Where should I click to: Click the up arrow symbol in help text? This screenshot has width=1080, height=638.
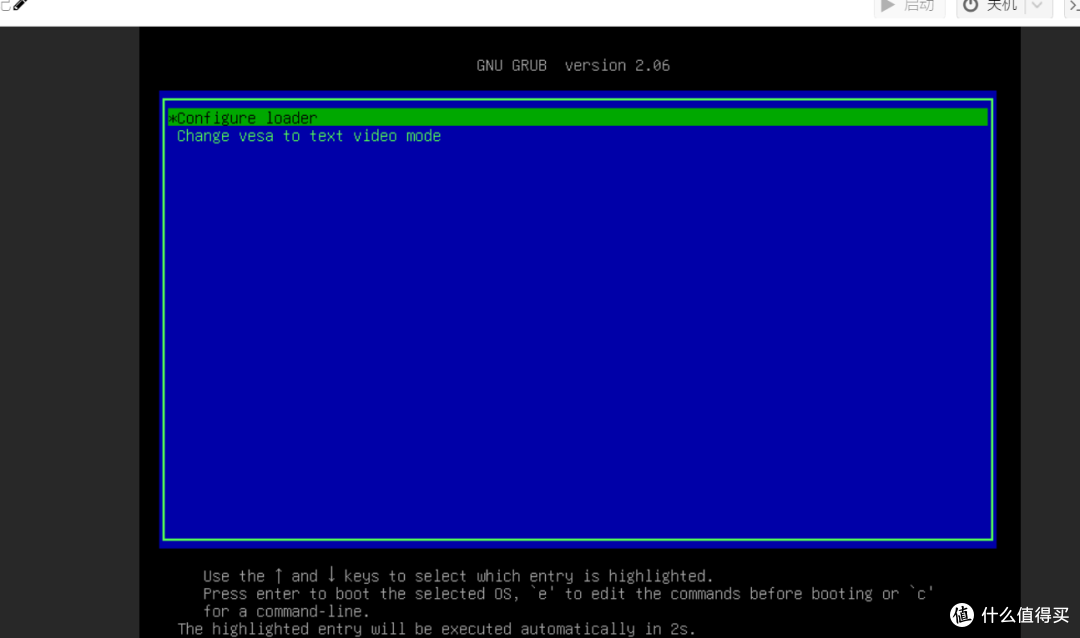pos(279,576)
